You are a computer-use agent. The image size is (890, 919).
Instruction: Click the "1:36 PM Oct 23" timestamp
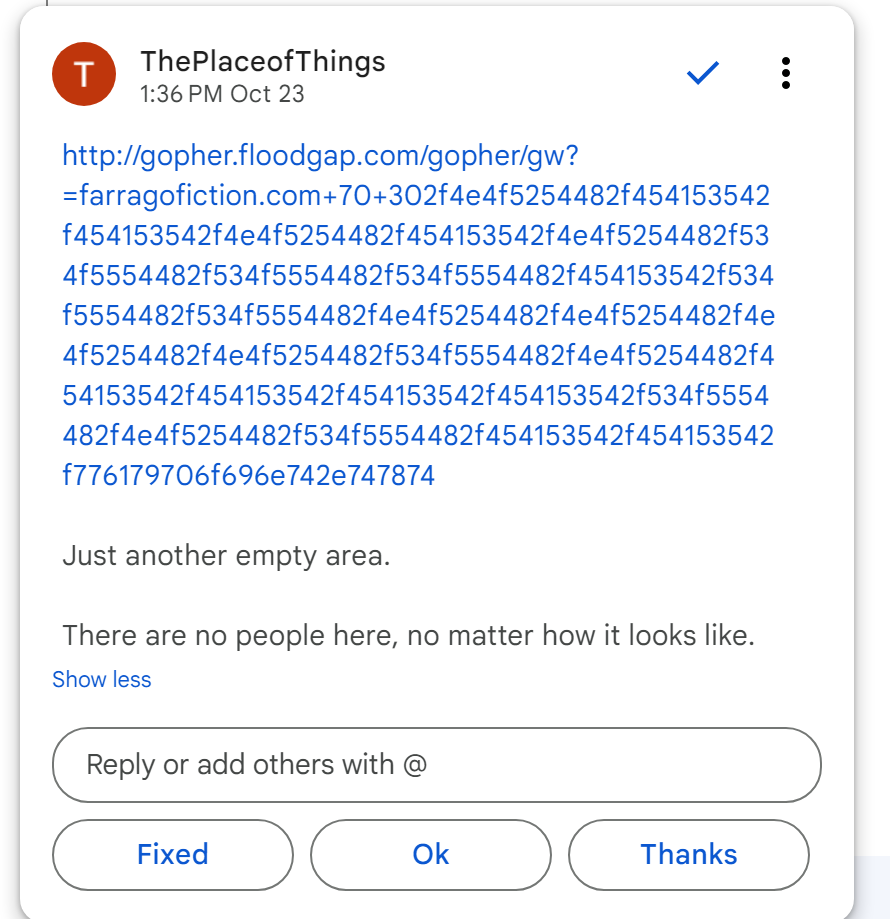point(222,94)
